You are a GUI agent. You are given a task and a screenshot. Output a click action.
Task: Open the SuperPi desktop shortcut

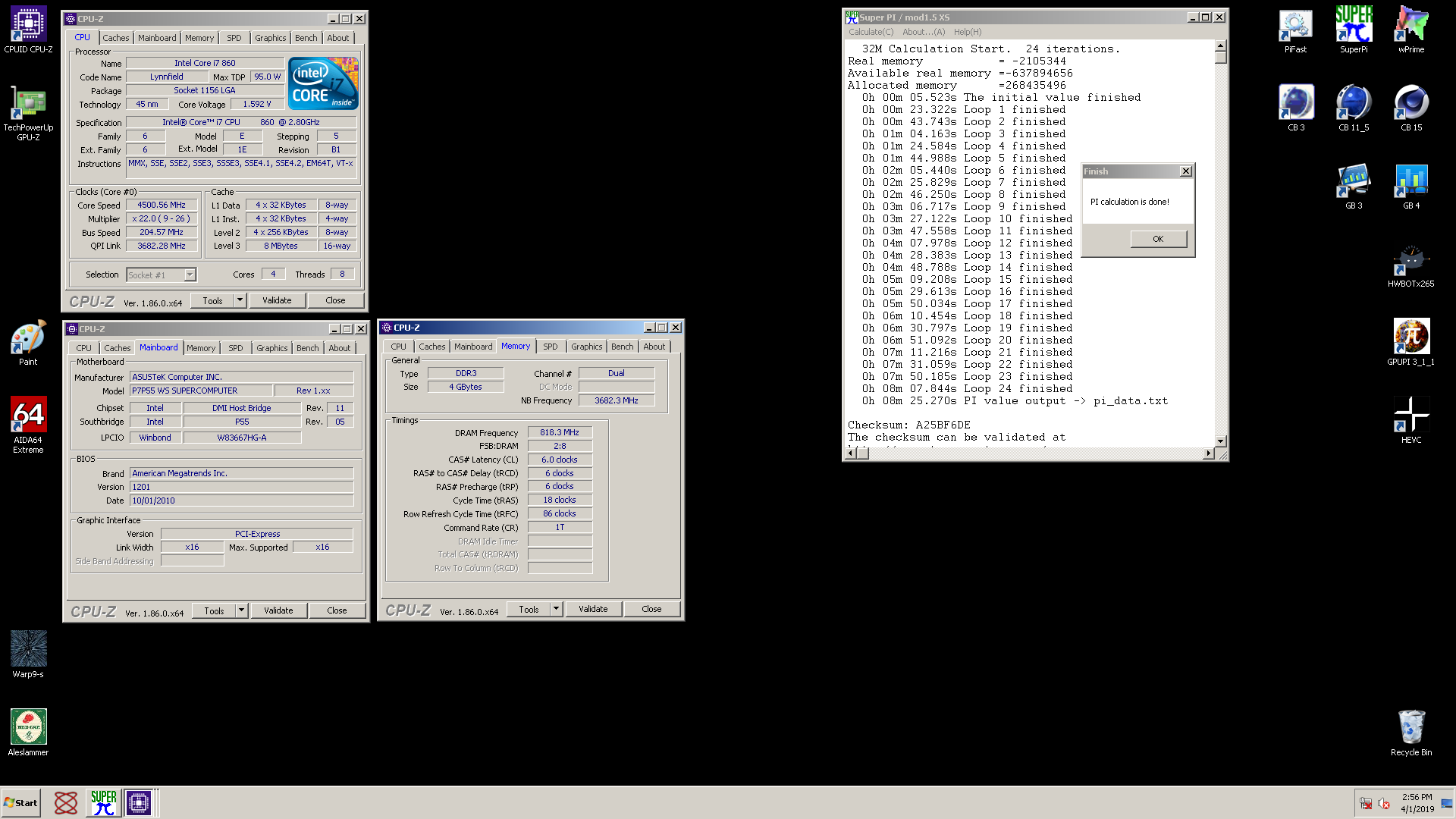(x=1354, y=31)
